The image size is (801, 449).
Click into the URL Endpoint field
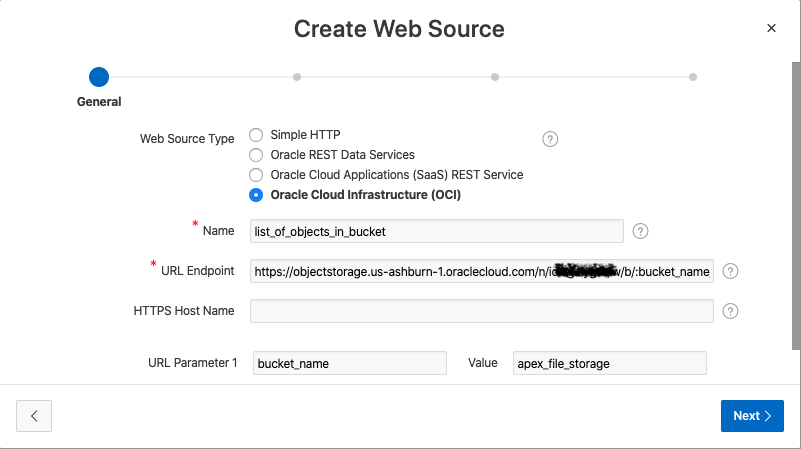tap(481, 271)
